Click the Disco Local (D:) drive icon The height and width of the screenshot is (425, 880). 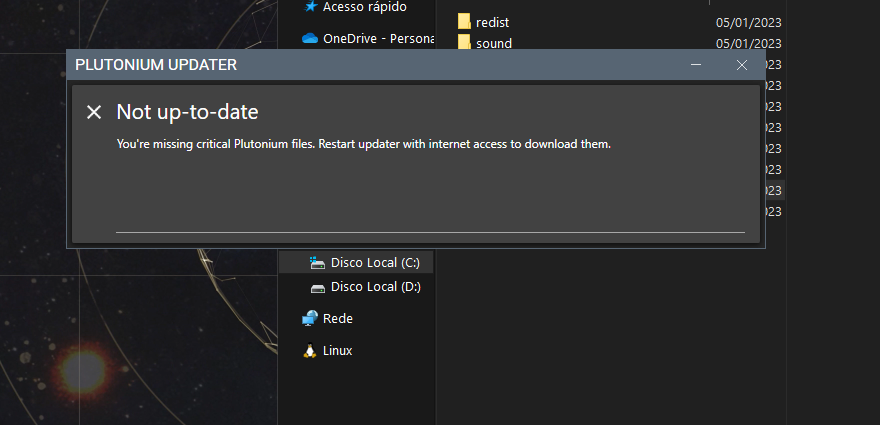318,288
